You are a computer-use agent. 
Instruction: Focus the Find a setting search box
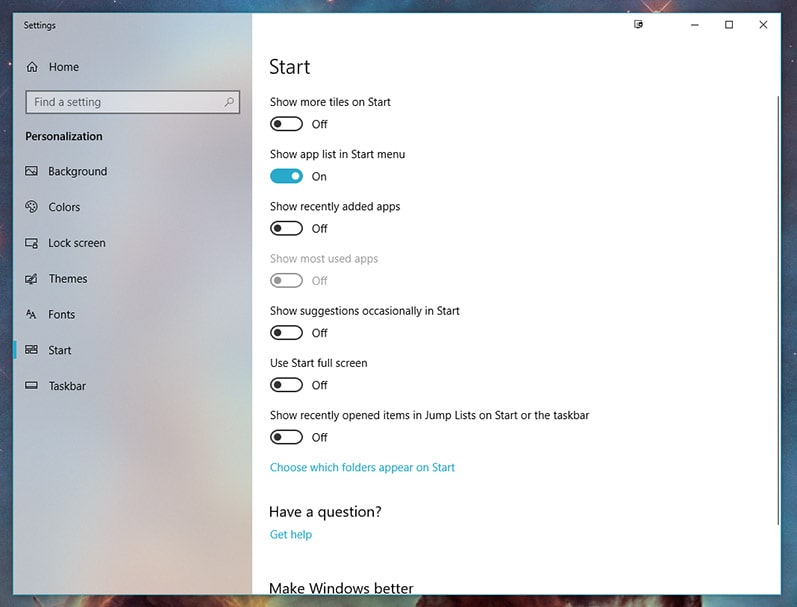click(x=132, y=102)
